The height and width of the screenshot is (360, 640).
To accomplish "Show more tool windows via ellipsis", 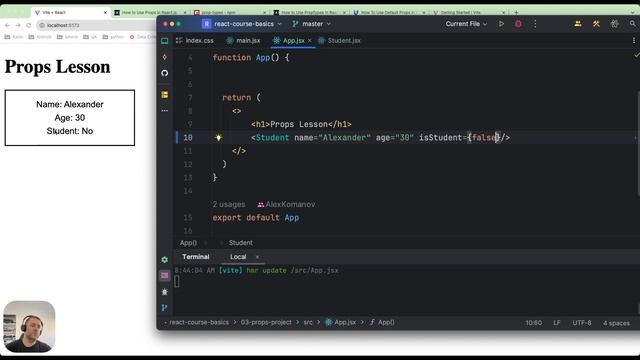I will click(x=164, y=111).
